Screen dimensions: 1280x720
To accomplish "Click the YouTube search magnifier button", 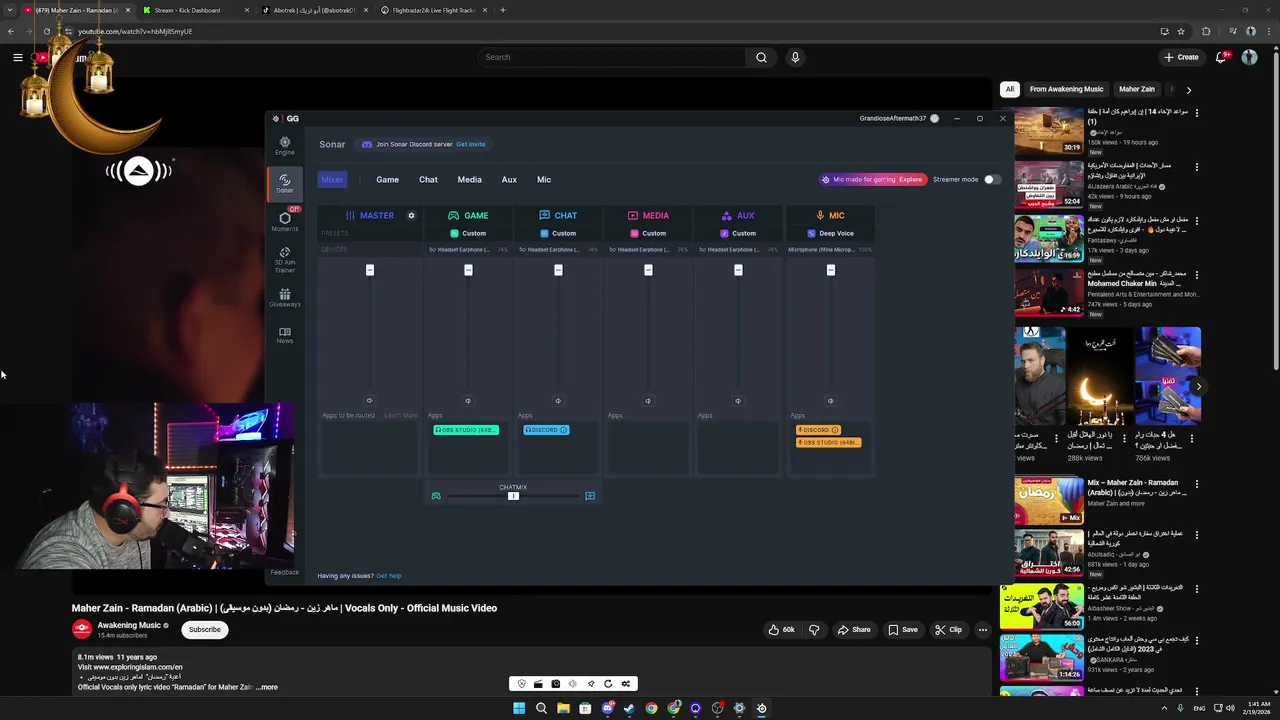I will [x=761, y=57].
